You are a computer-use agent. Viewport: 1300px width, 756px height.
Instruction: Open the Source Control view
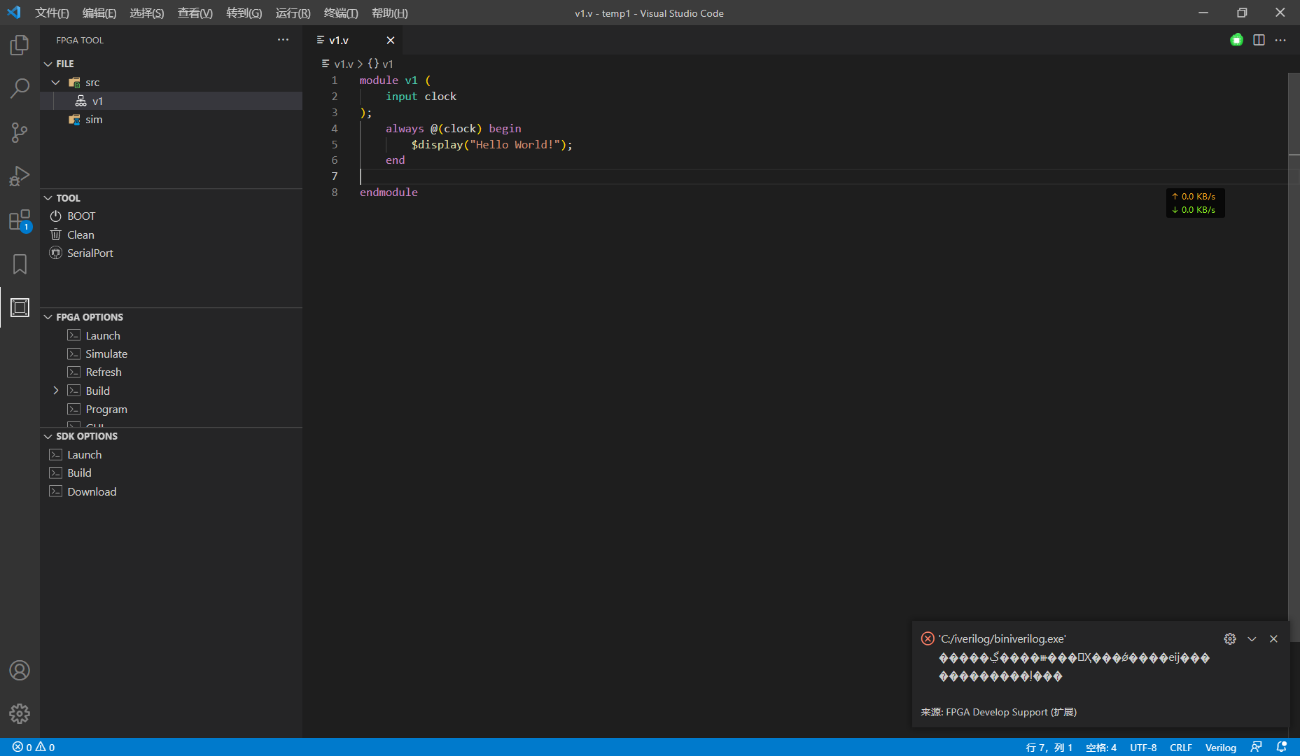tap(19, 132)
